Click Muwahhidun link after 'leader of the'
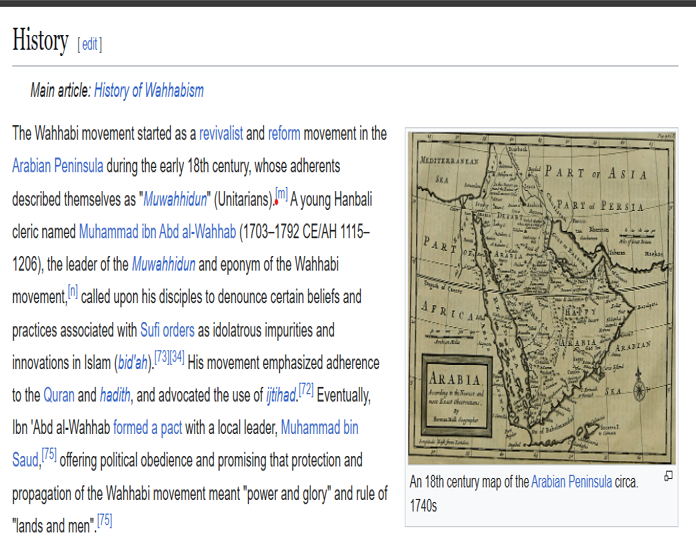The height and width of the screenshot is (541, 696). click(x=164, y=265)
